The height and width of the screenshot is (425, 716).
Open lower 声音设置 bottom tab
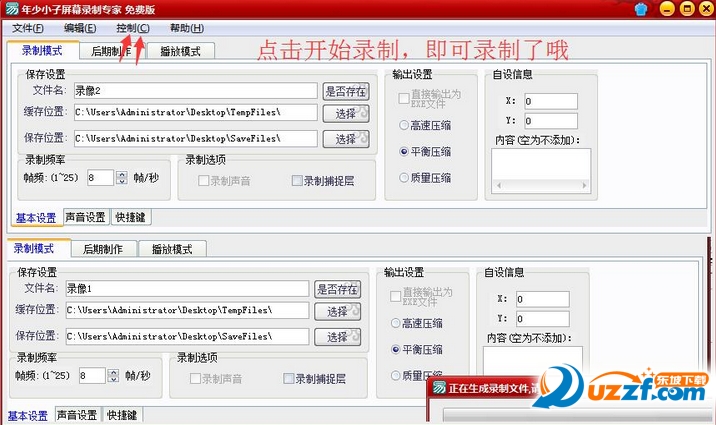pyautogui.click(x=77, y=415)
